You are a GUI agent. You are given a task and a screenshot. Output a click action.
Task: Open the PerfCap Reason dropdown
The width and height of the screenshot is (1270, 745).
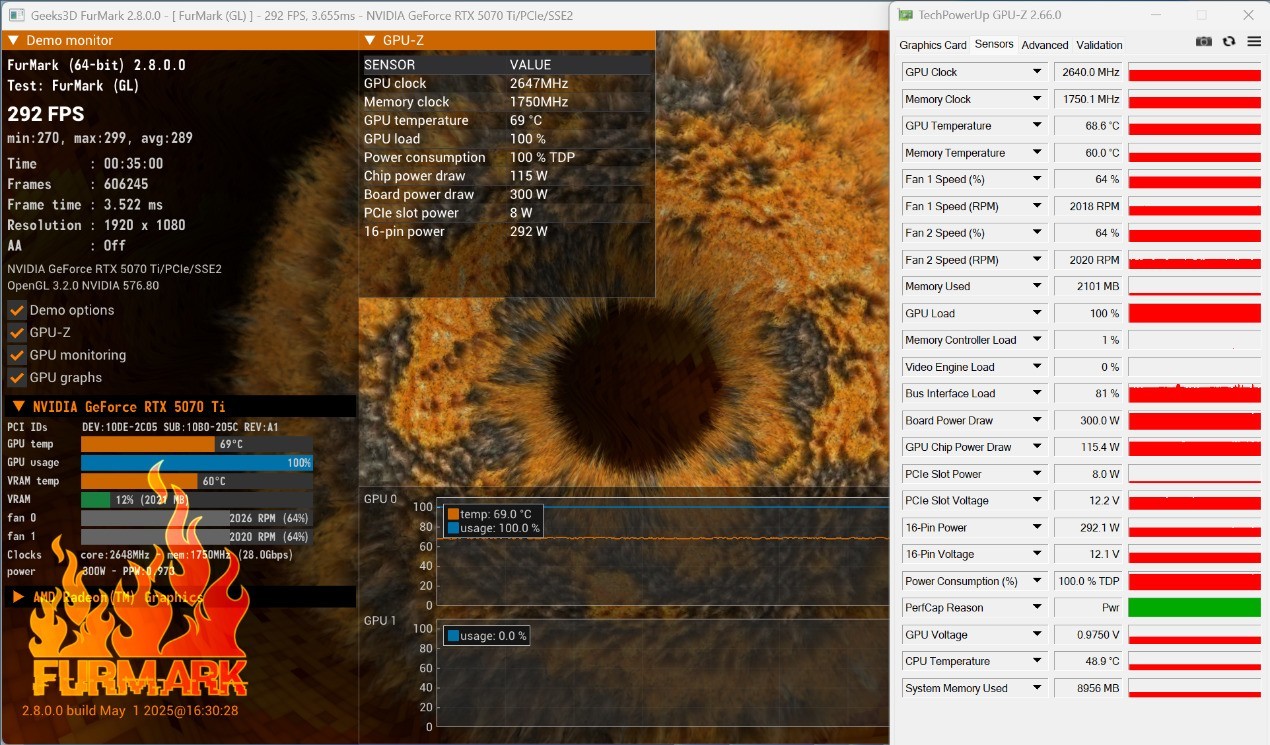click(x=1037, y=608)
